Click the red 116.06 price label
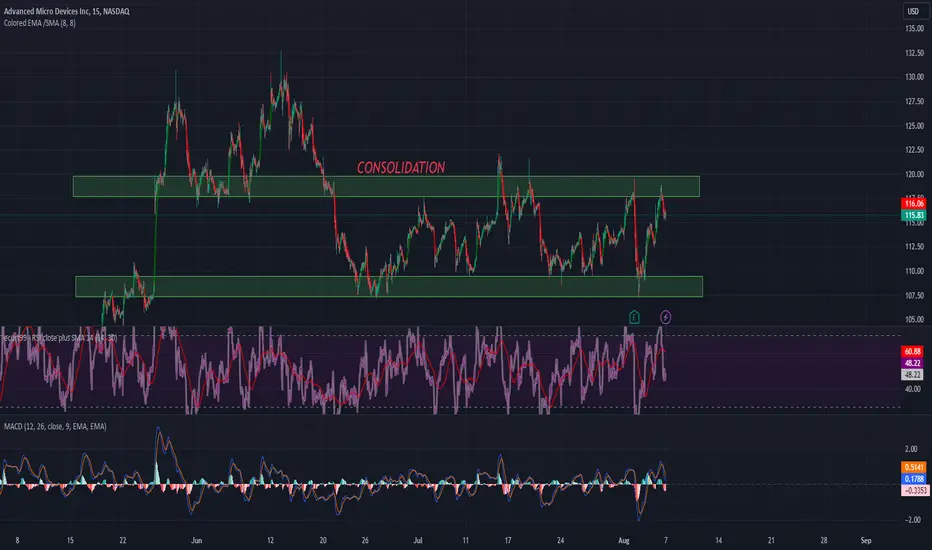Image resolution: width=932 pixels, height=550 pixels. [x=914, y=203]
